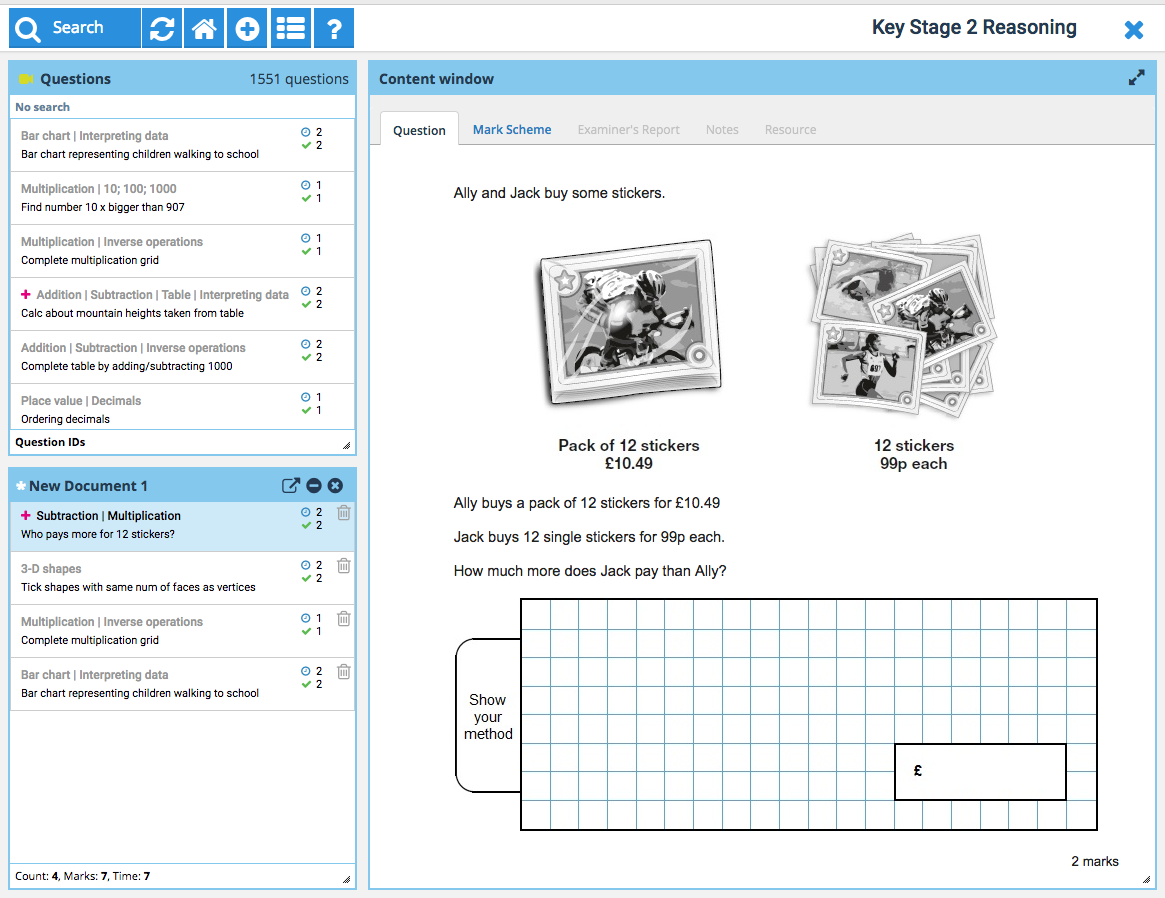Image resolution: width=1165 pixels, height=898 pixels.
Task: Click the £ answer box
Action: 980,771
